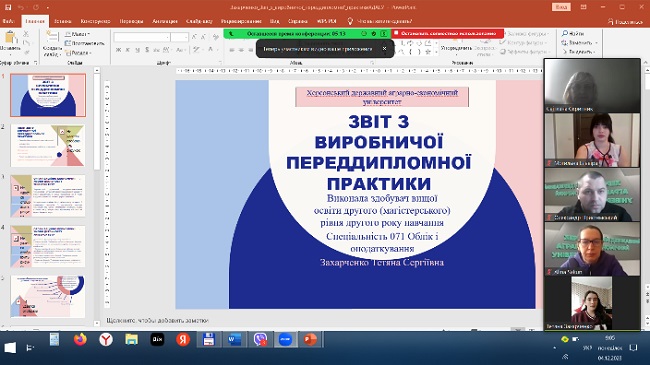Toggle Underline formatting (Ч)
Screen dimensions: 650x365
[137, 50]
